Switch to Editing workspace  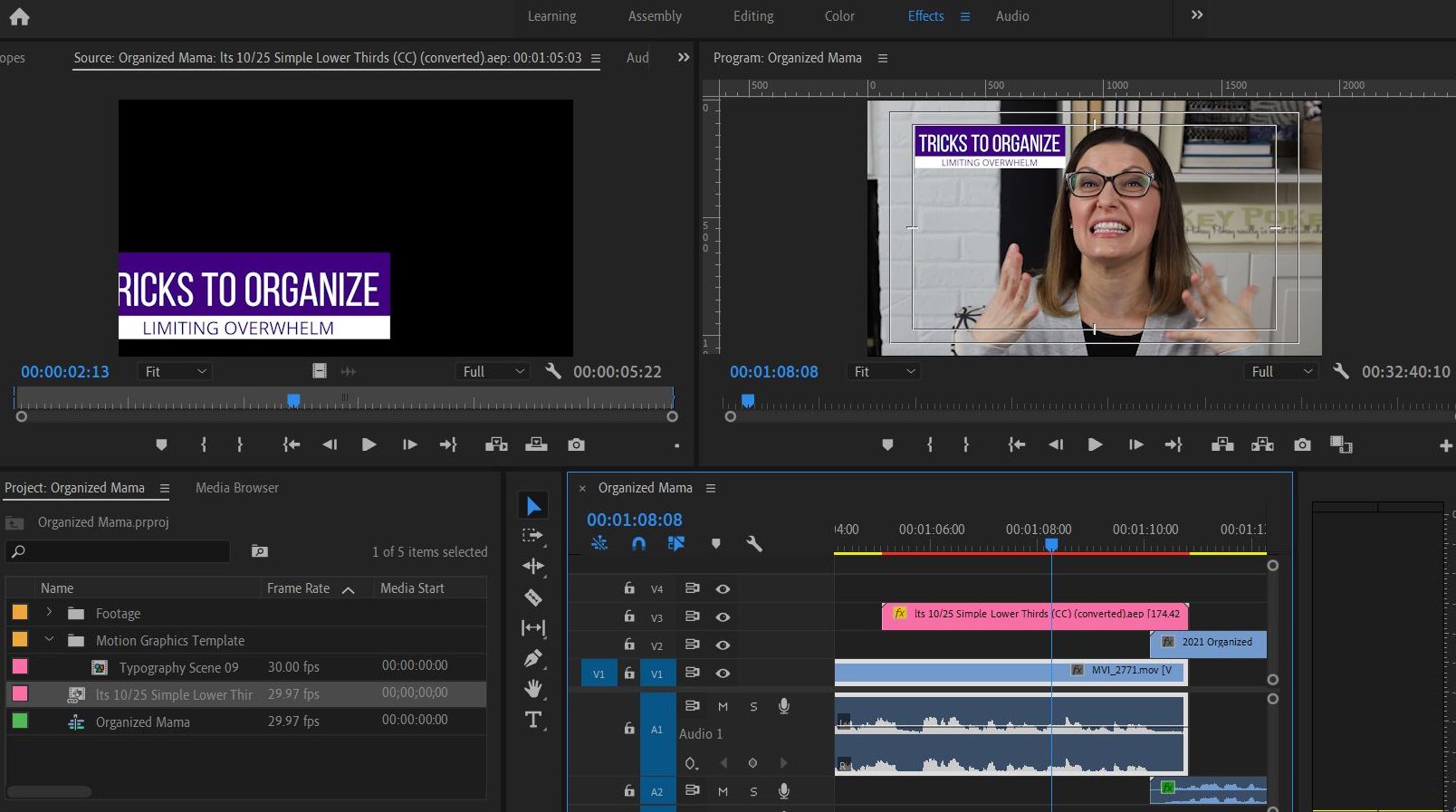(x=753, y=16)
